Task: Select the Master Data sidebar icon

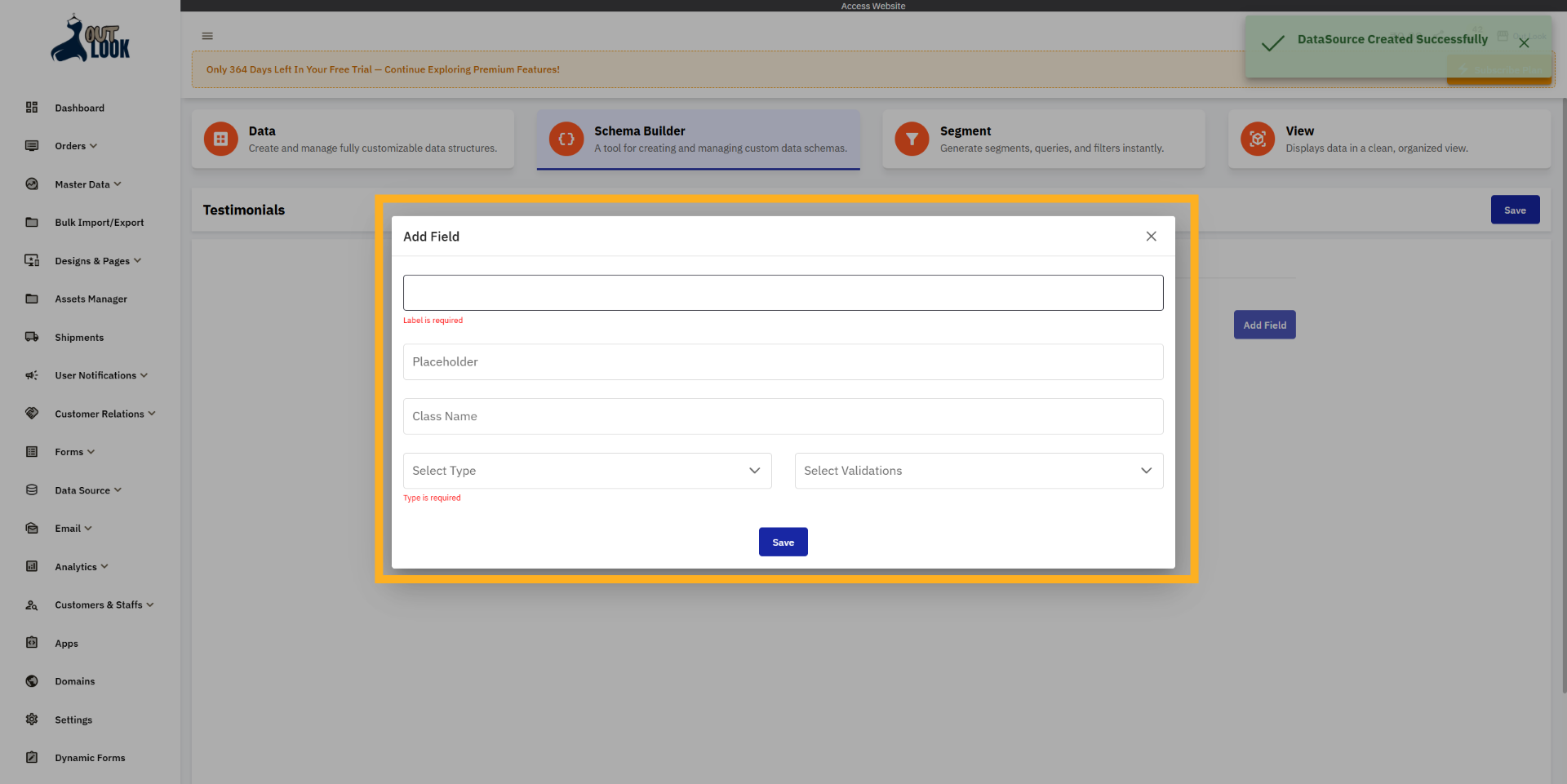Action: [32, 184]
